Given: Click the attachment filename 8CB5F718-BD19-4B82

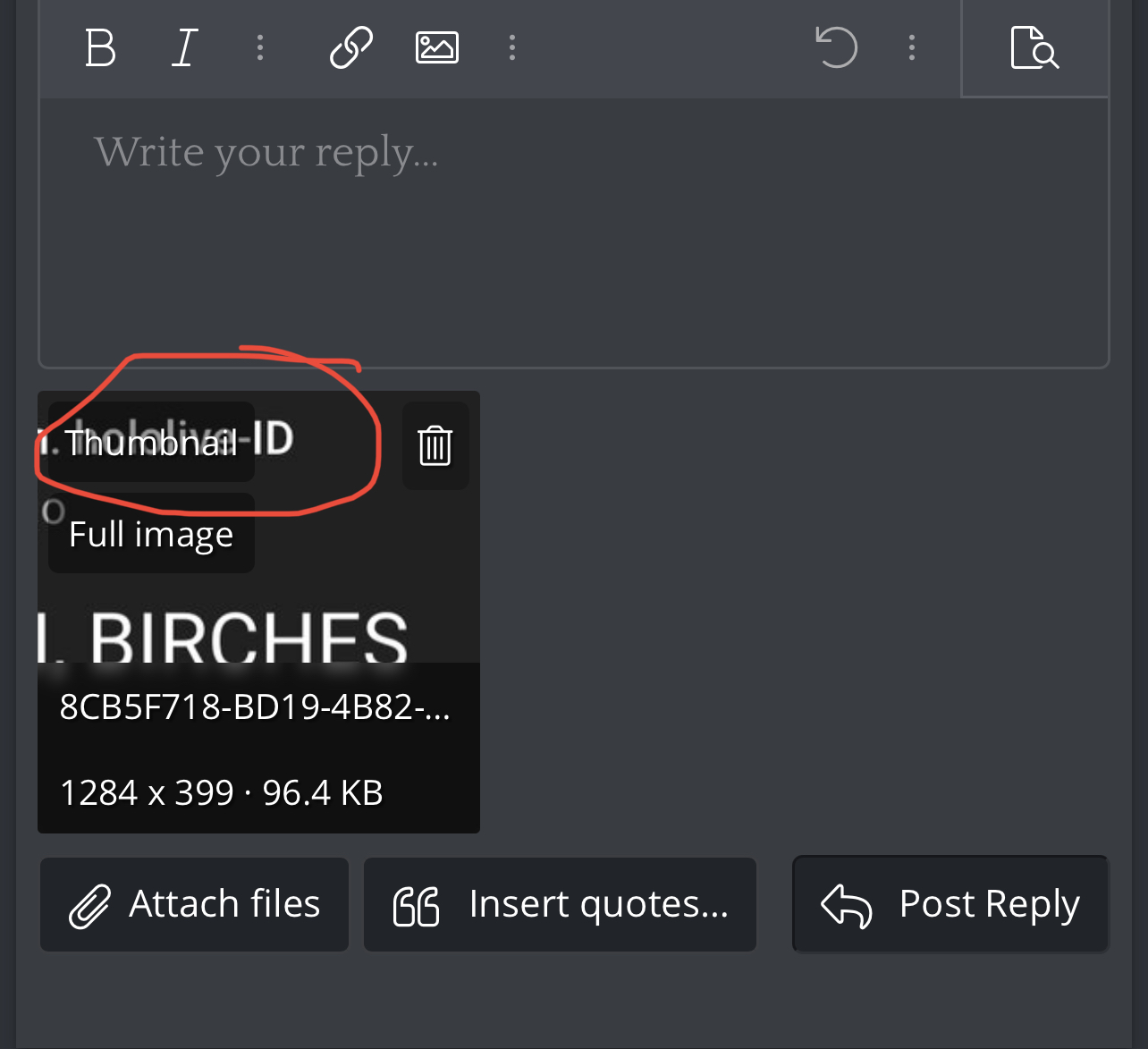Looking at the screenshot, I should 256,707.
